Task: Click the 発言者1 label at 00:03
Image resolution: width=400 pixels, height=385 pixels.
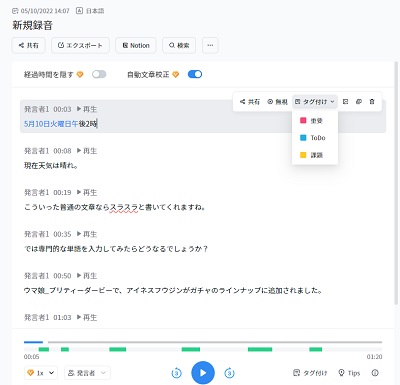Action: click(37, 109)
